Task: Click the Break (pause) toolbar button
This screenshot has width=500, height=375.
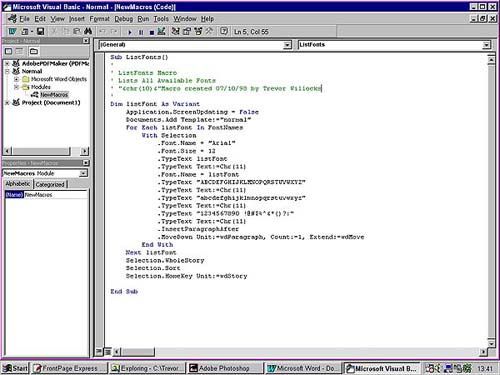Action: pos(141,32)
